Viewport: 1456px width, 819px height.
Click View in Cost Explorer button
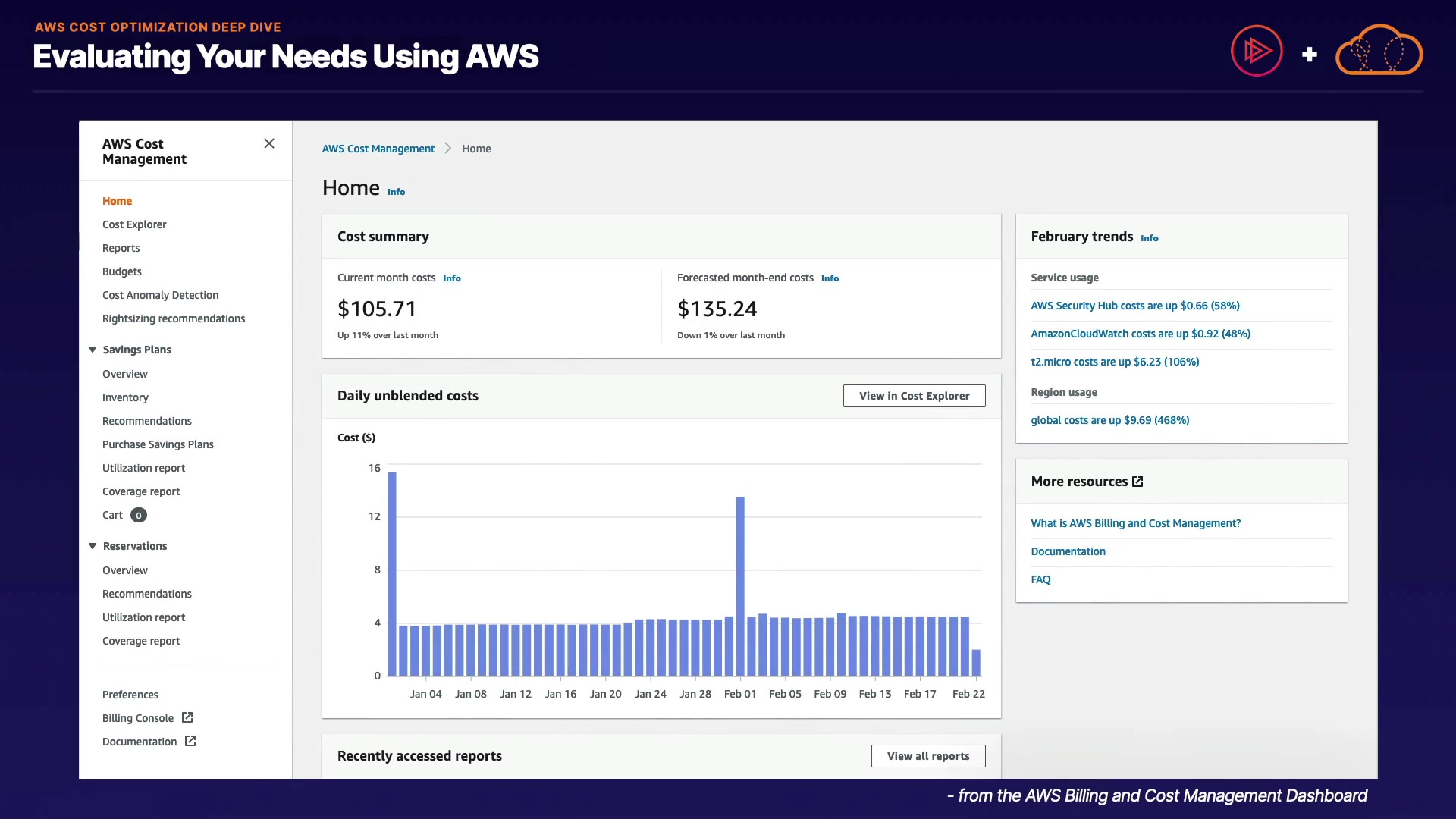point(914,396)
